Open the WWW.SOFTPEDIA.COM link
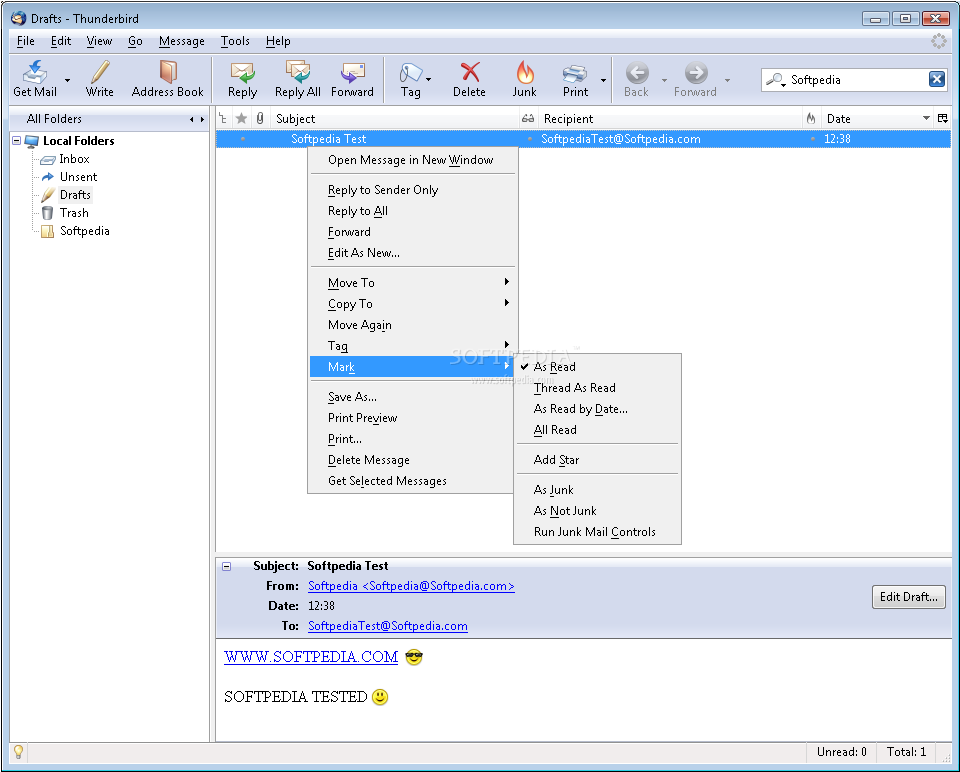960x772 pixels. point(311,657)
